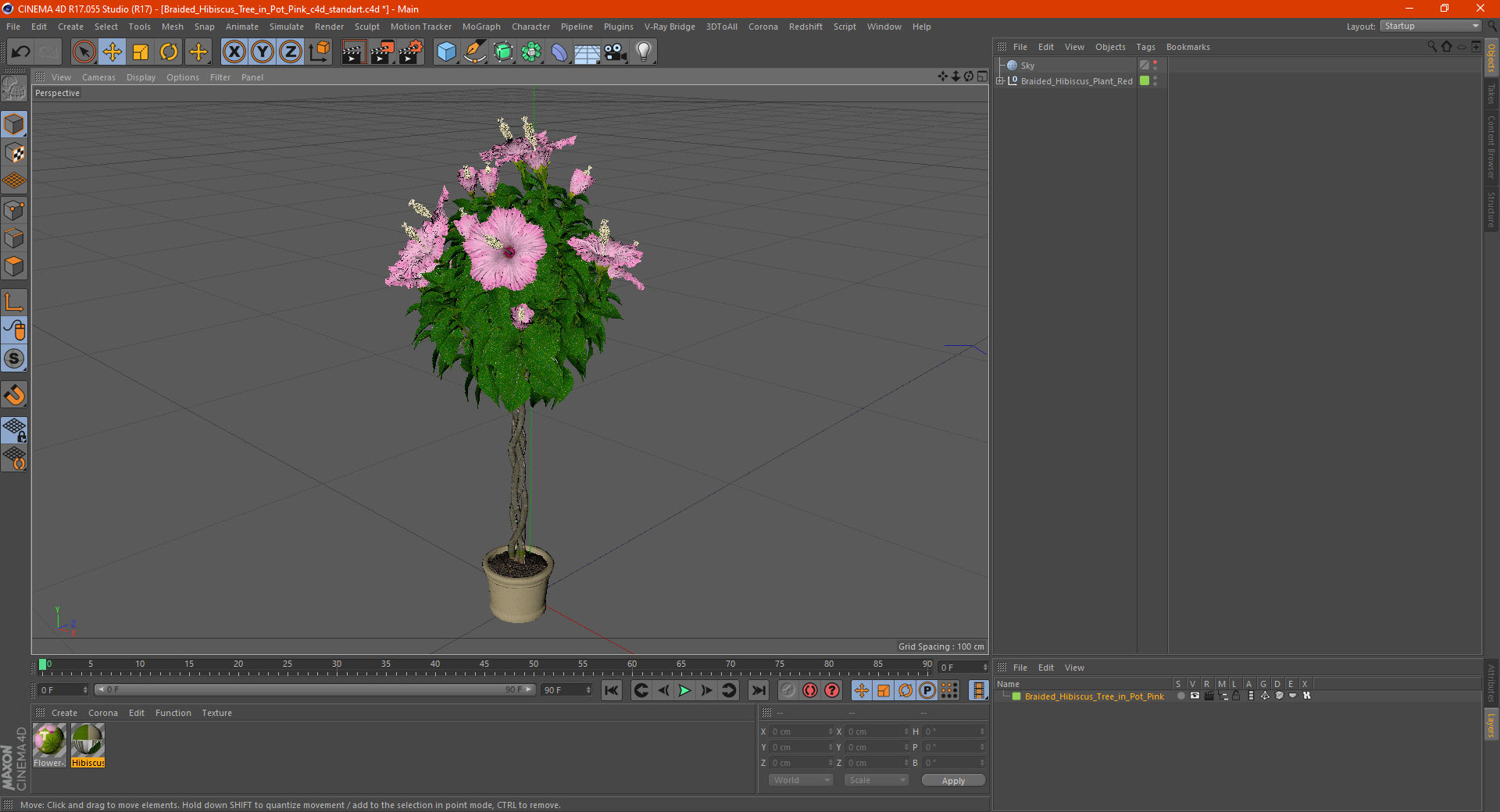
Task: Toggle Autokeying
Action: tap(810, 690)
